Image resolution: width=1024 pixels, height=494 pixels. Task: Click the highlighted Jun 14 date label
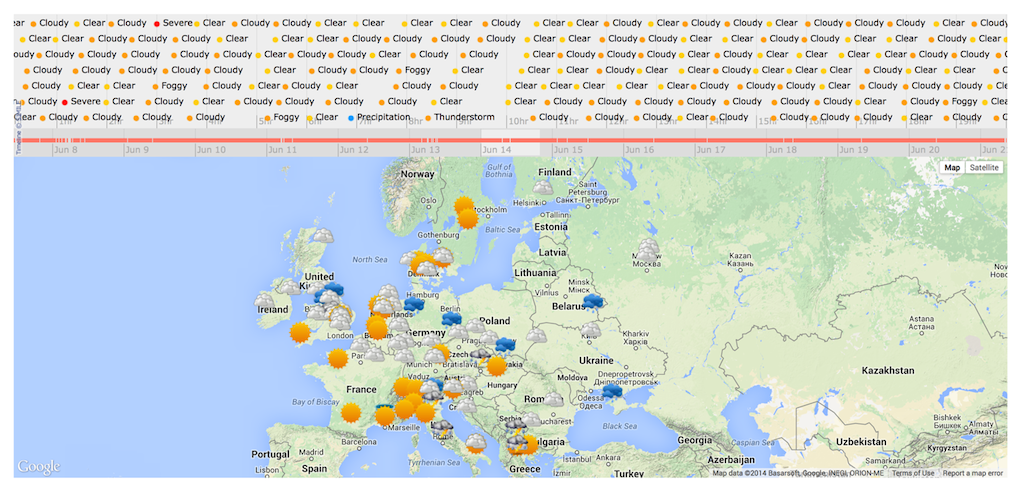click(496, 150)
